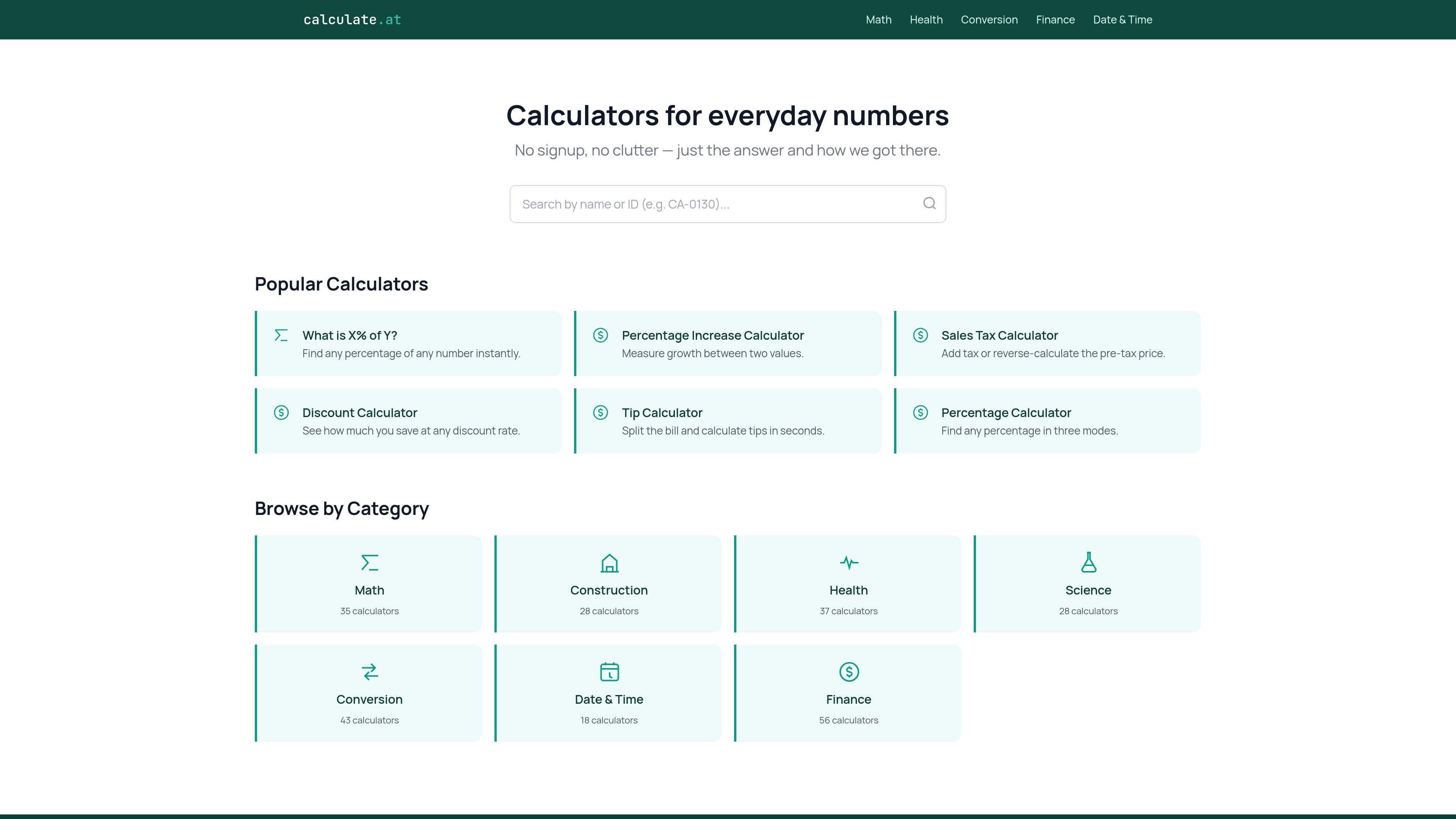The image size is (1456, 819).
Task: Click the dollar icon in Finance category
Action: pos(849,672)
